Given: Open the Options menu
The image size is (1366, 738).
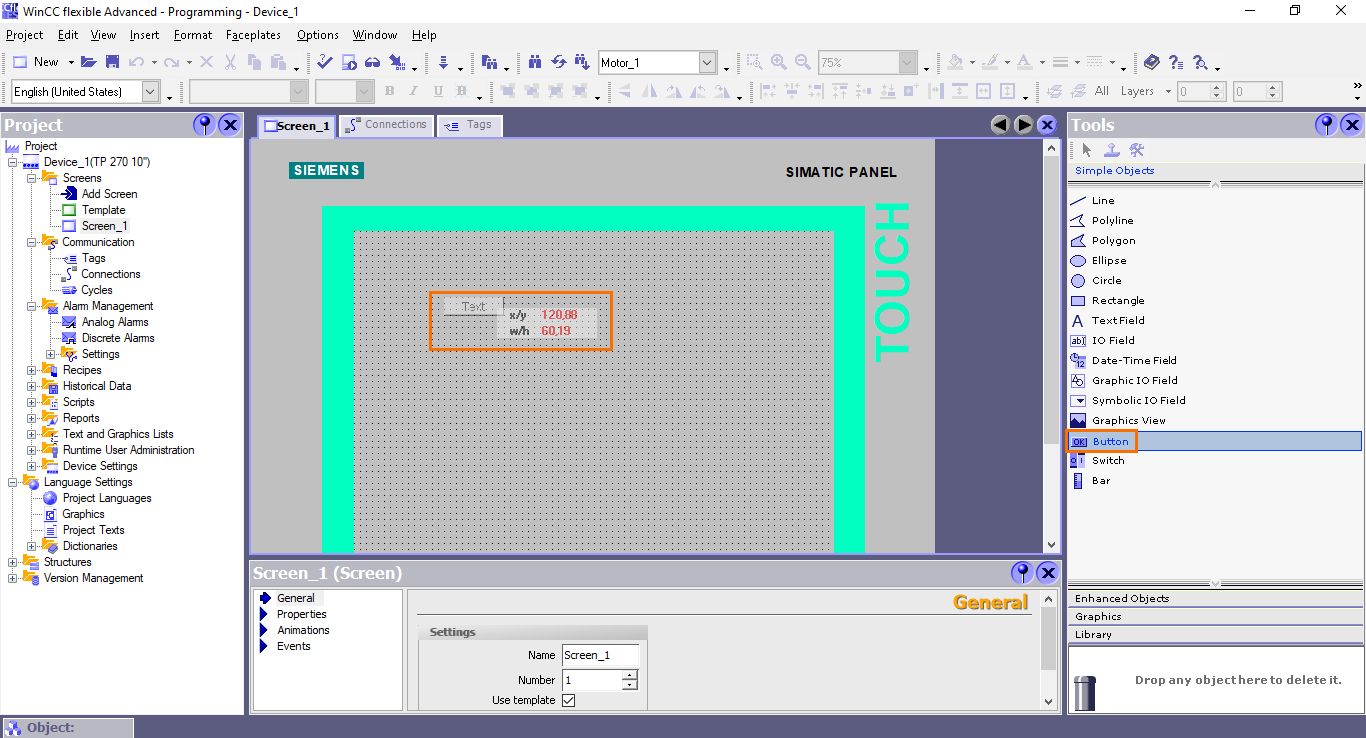Looking at the screenshot, I should (x=318, y=35).
